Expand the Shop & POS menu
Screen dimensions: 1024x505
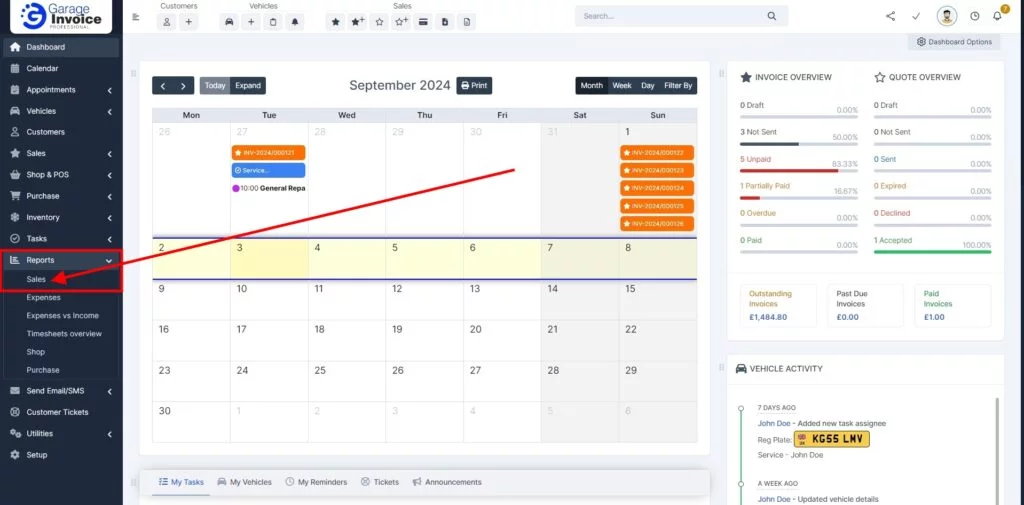pyautogui.click(x=61, y=175)
